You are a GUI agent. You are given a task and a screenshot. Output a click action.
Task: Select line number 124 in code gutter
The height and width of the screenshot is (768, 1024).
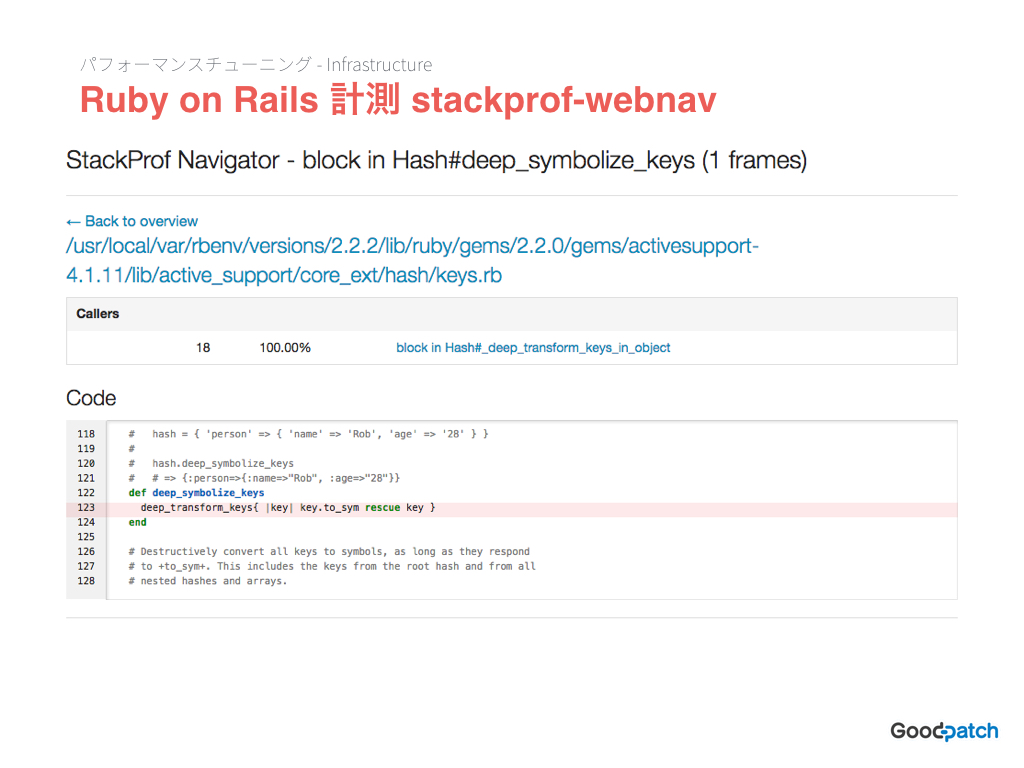coord(86,522)
